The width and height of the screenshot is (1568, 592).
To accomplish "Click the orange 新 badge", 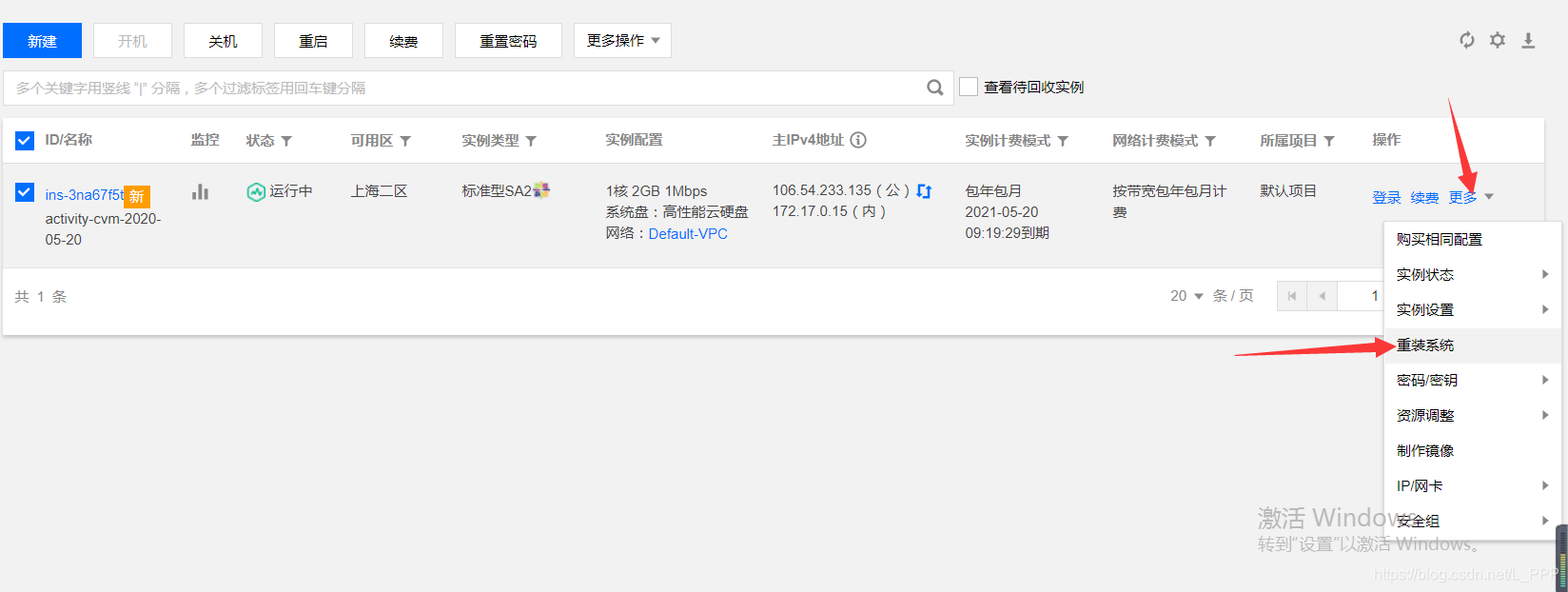I will pyautogui.click(x=137, y=196).
